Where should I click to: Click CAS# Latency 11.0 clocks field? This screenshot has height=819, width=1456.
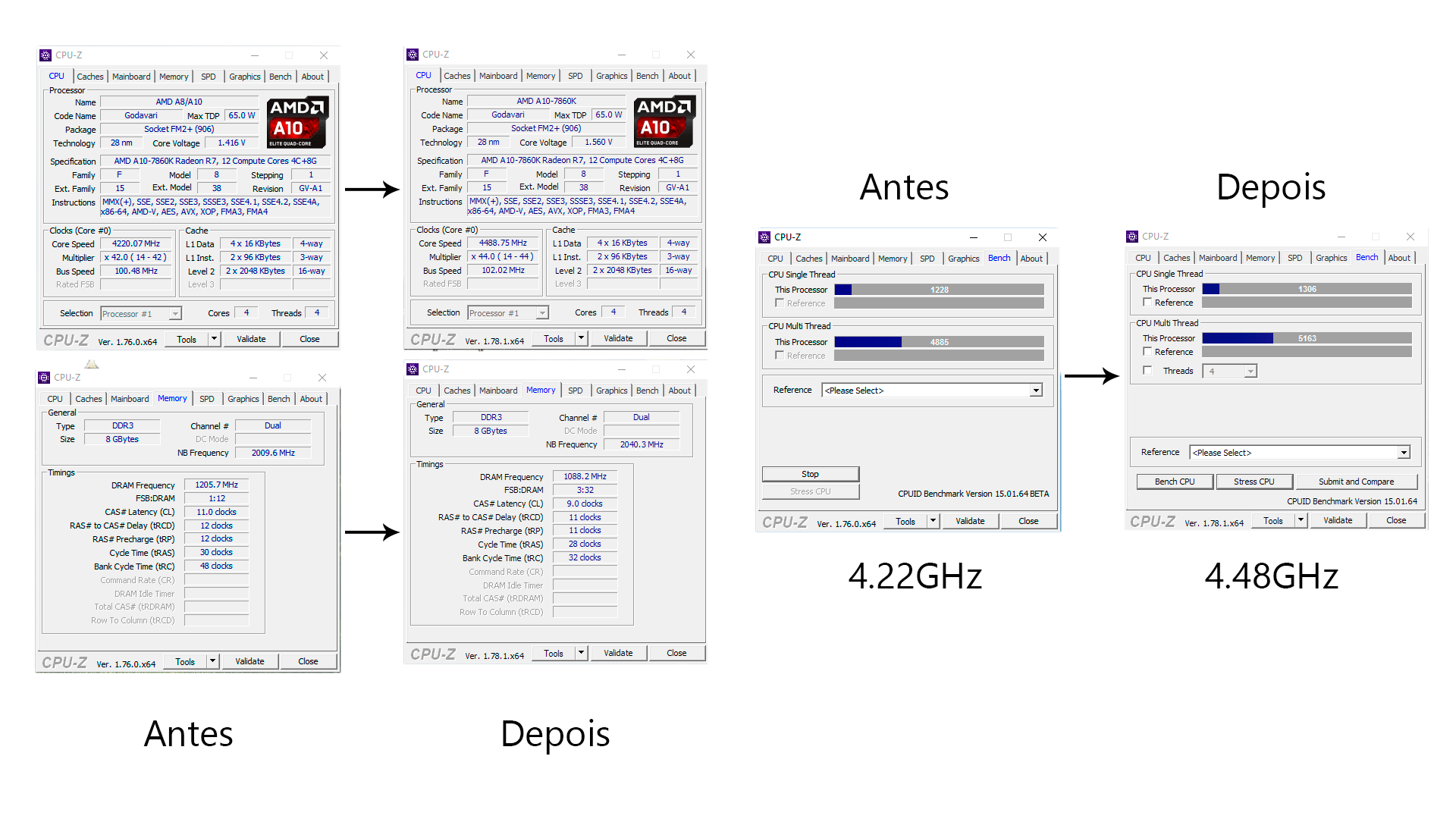(217, 512)
